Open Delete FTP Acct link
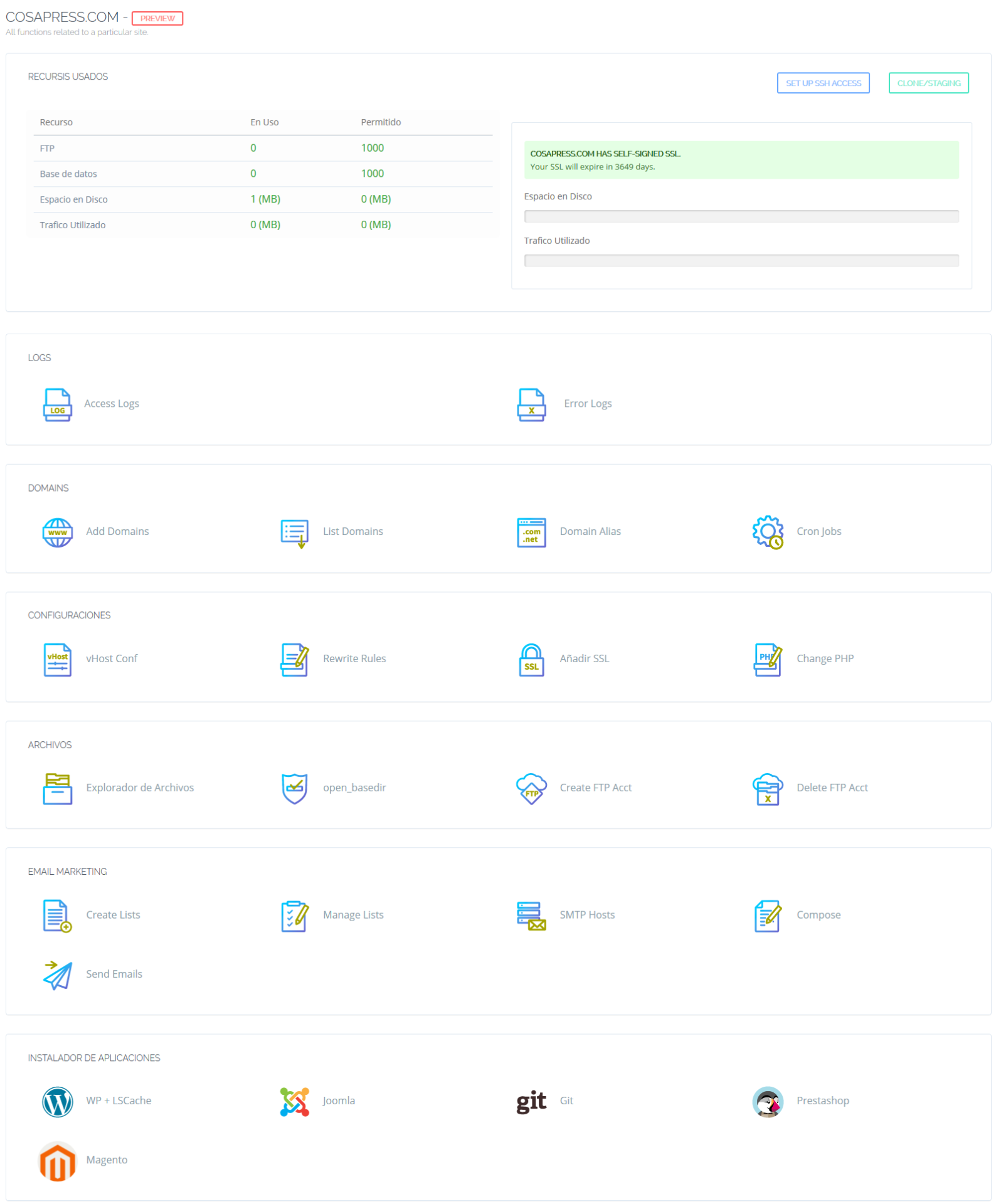The width and height of the screenshot is (996, 1204). point(832,788)
